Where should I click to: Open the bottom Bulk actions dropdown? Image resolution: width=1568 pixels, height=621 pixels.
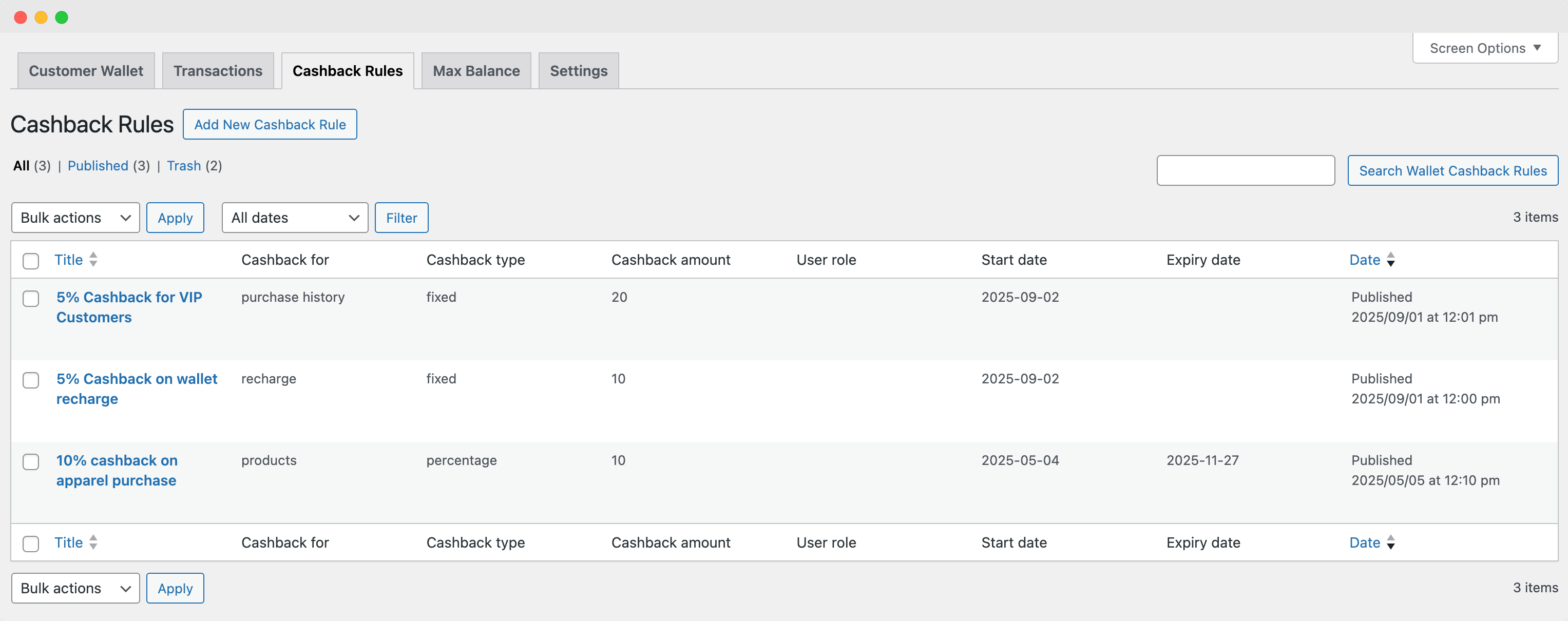75,588
